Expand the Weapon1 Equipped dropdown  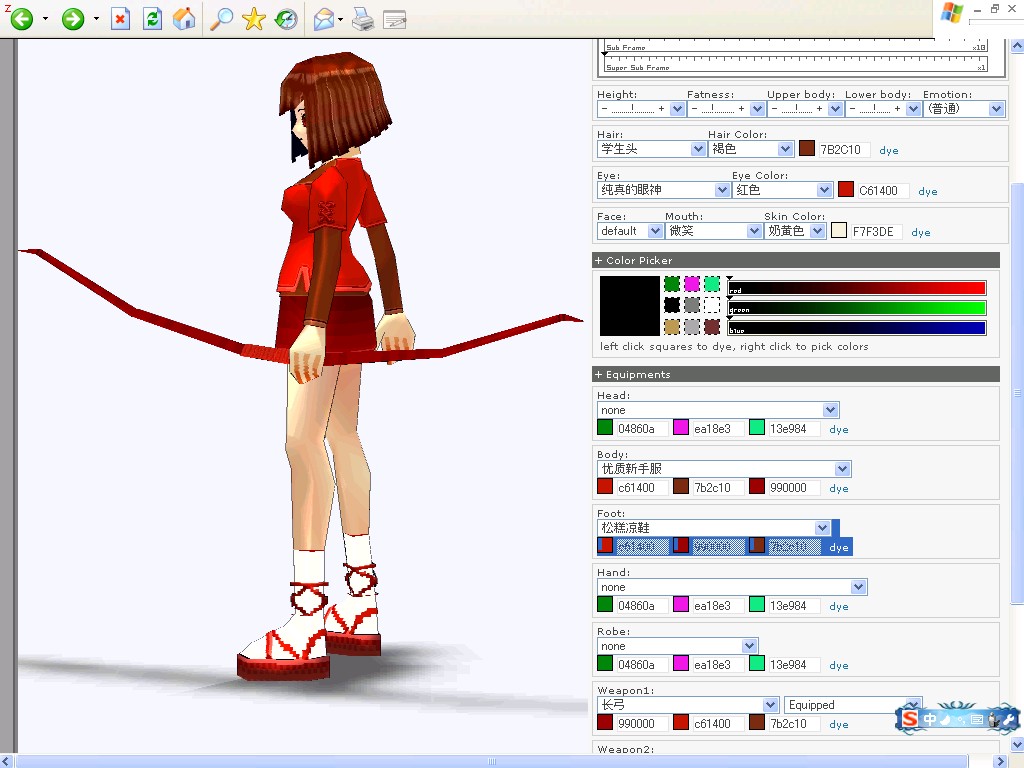click(x=853, y=705)
